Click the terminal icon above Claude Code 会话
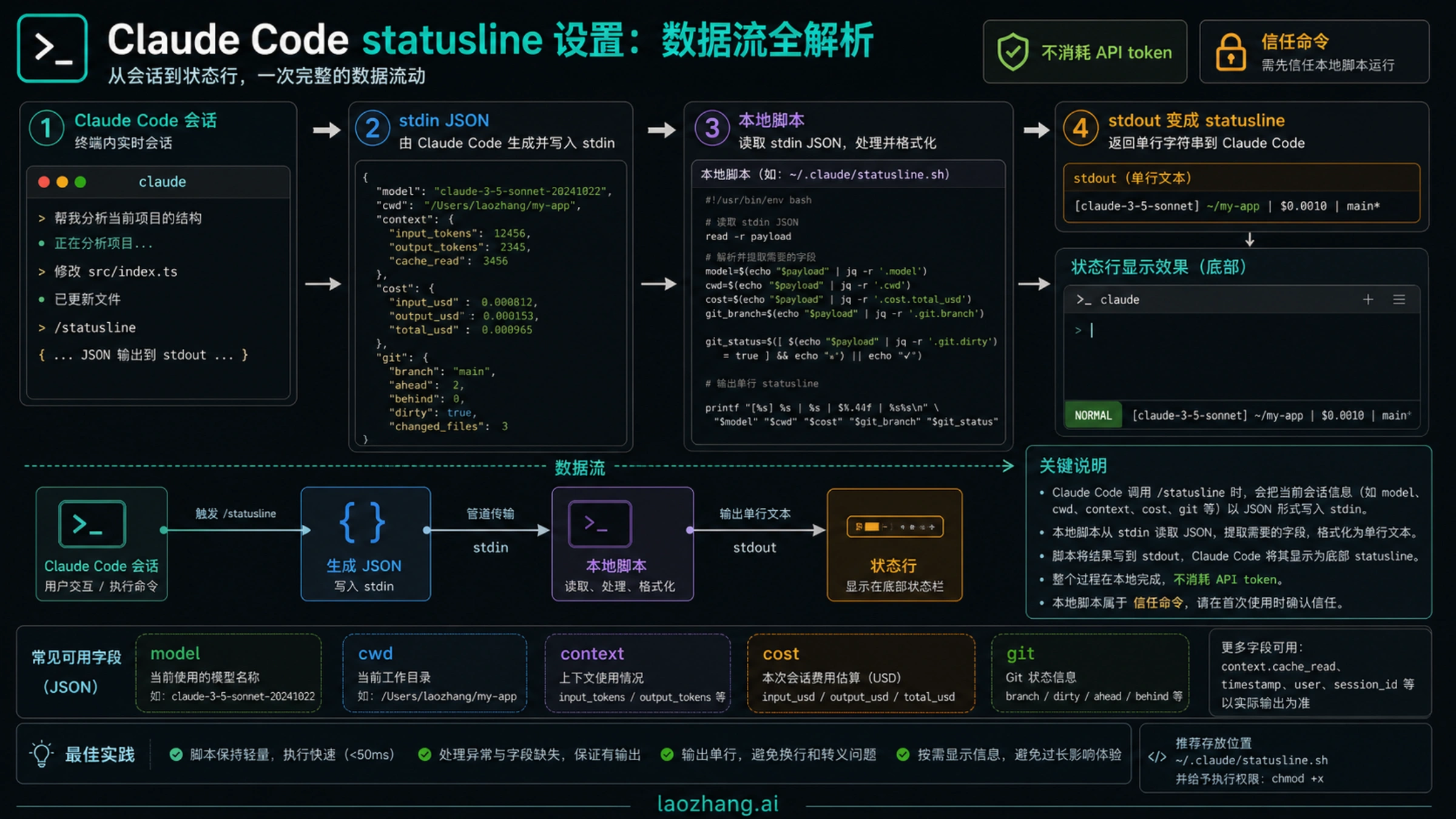This screenshot has width=1456, height=819. 92,524
